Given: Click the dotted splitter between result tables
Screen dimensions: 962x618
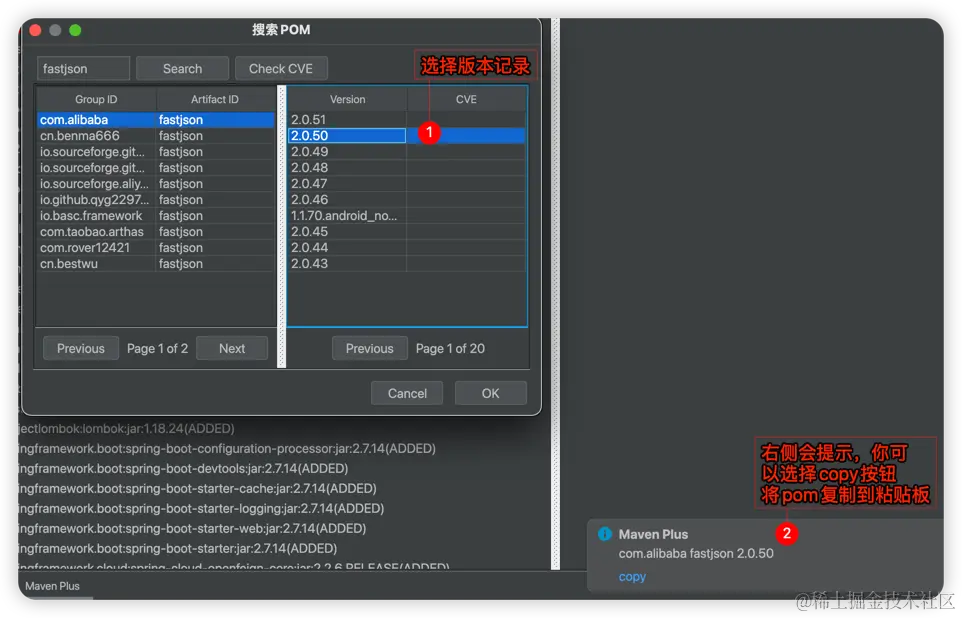Looking at the screenshot, I should 282,226.
